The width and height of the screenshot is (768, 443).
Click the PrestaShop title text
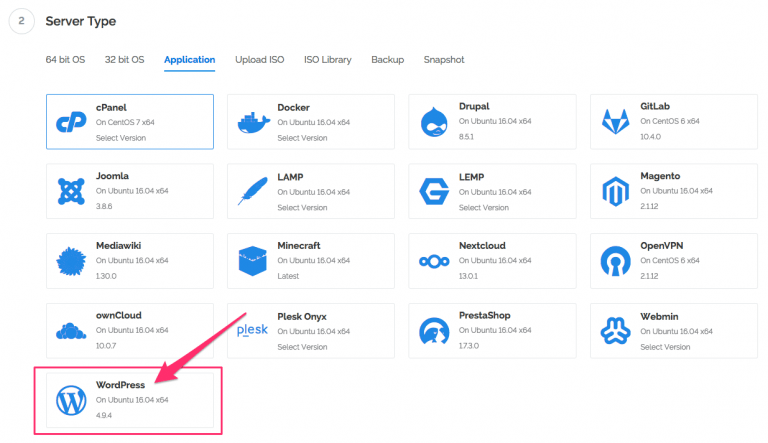coord(484,315)
